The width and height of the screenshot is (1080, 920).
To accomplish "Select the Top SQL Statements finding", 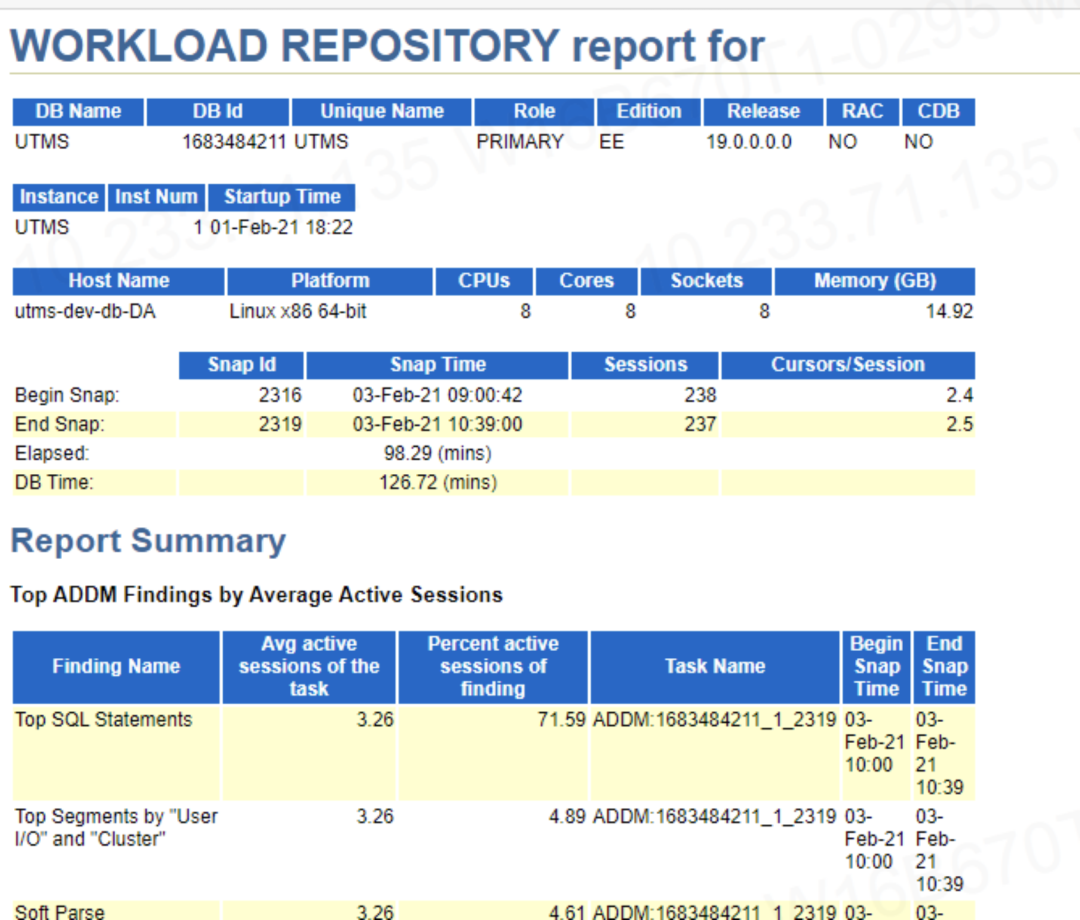I will coord(103,720).
